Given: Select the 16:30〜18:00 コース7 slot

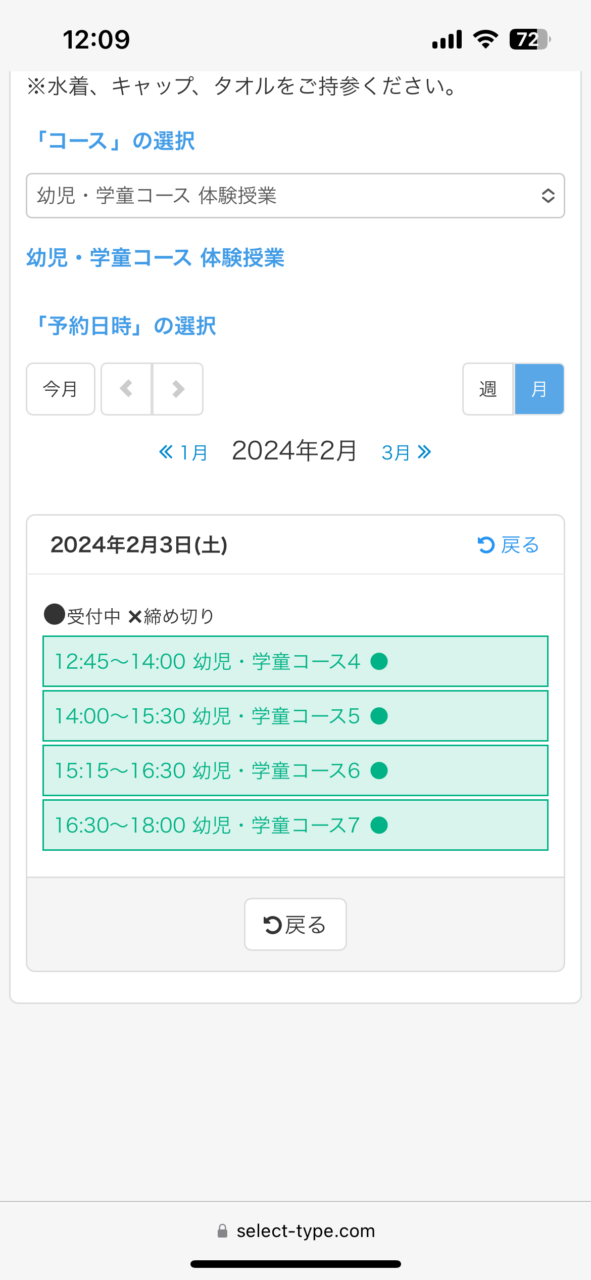Looking at the screenshot, I should 295,825.
